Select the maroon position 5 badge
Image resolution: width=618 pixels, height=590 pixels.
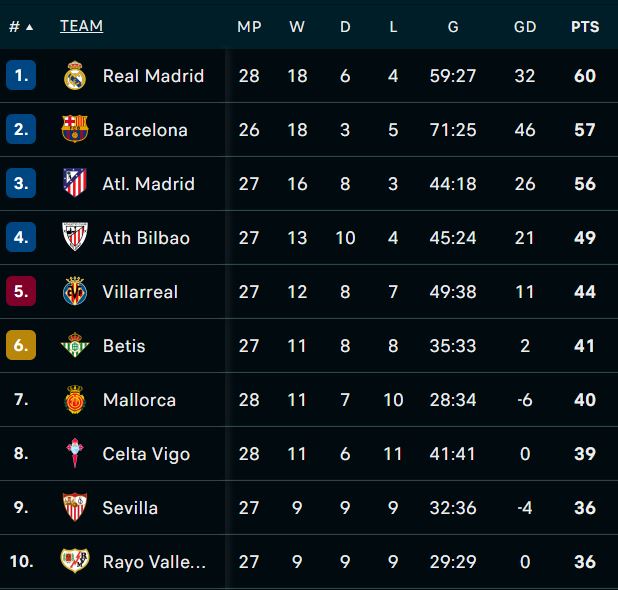point(21,291)
